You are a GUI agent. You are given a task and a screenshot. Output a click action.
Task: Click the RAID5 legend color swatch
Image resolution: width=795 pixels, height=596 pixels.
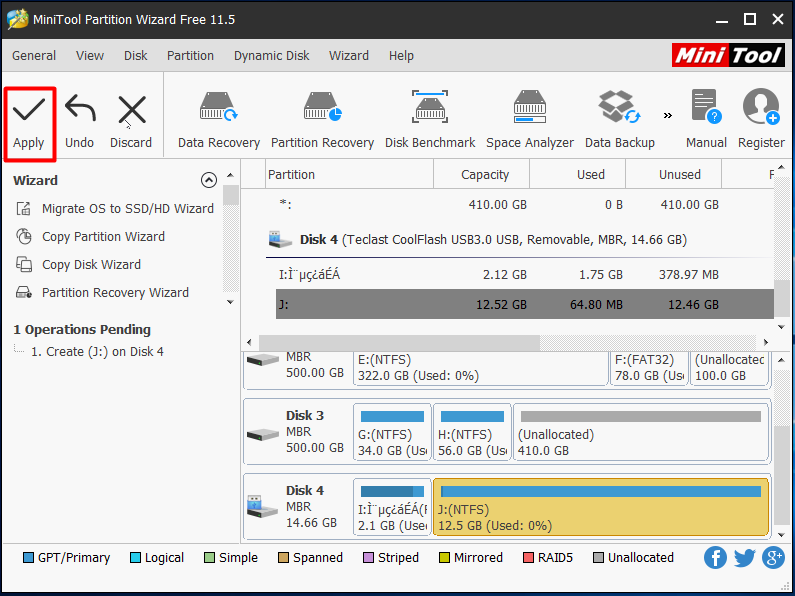528,558
